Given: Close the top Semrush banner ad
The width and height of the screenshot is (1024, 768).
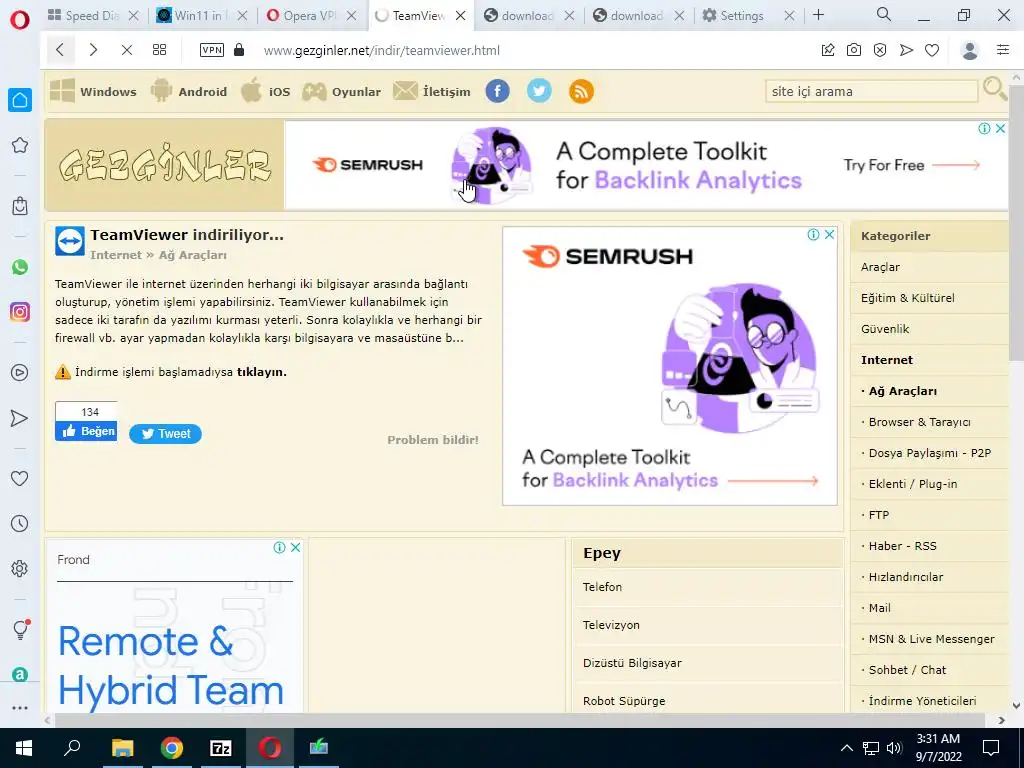Looking at the screenshot, I should click(x=1000, y=129).
